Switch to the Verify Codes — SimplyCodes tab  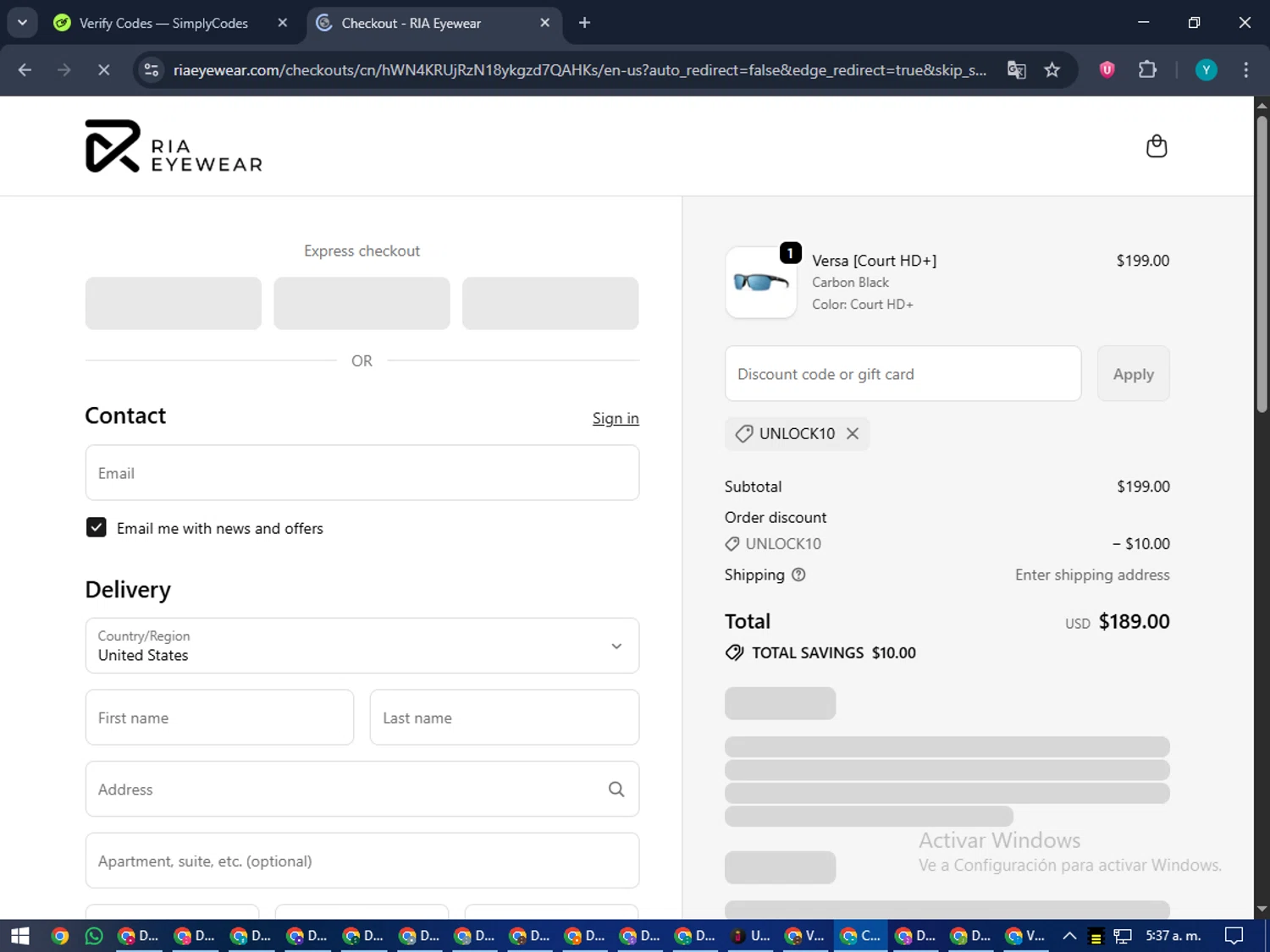[163, 23]
